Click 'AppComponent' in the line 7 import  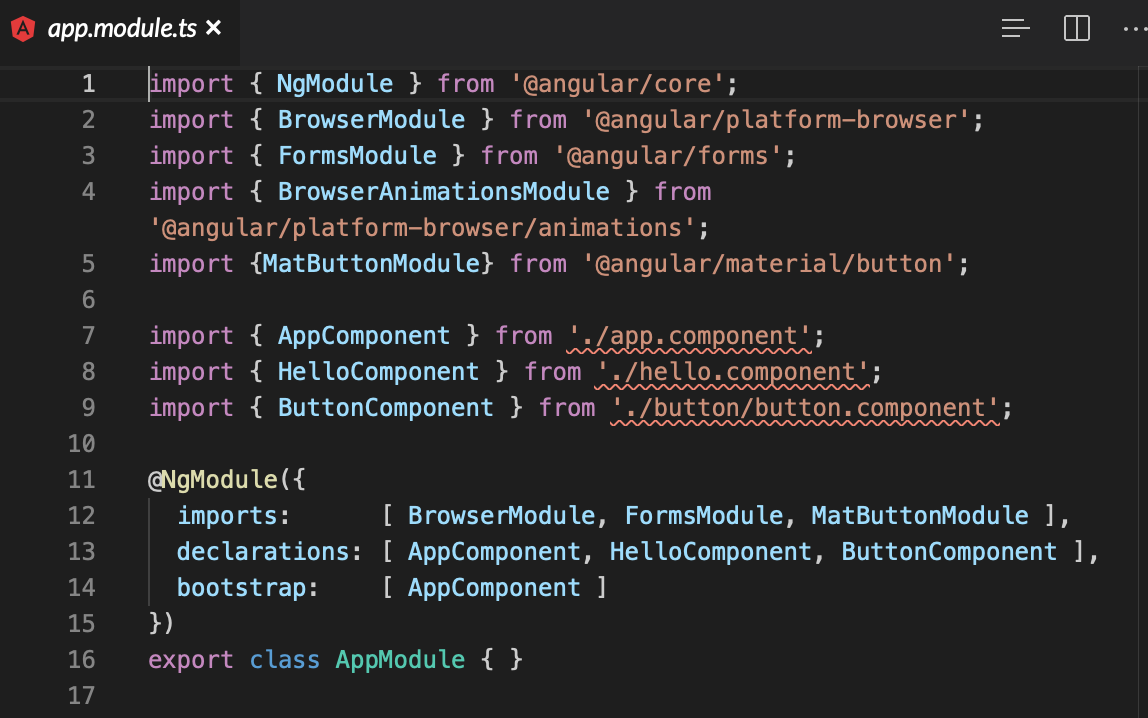click(364, 336)
